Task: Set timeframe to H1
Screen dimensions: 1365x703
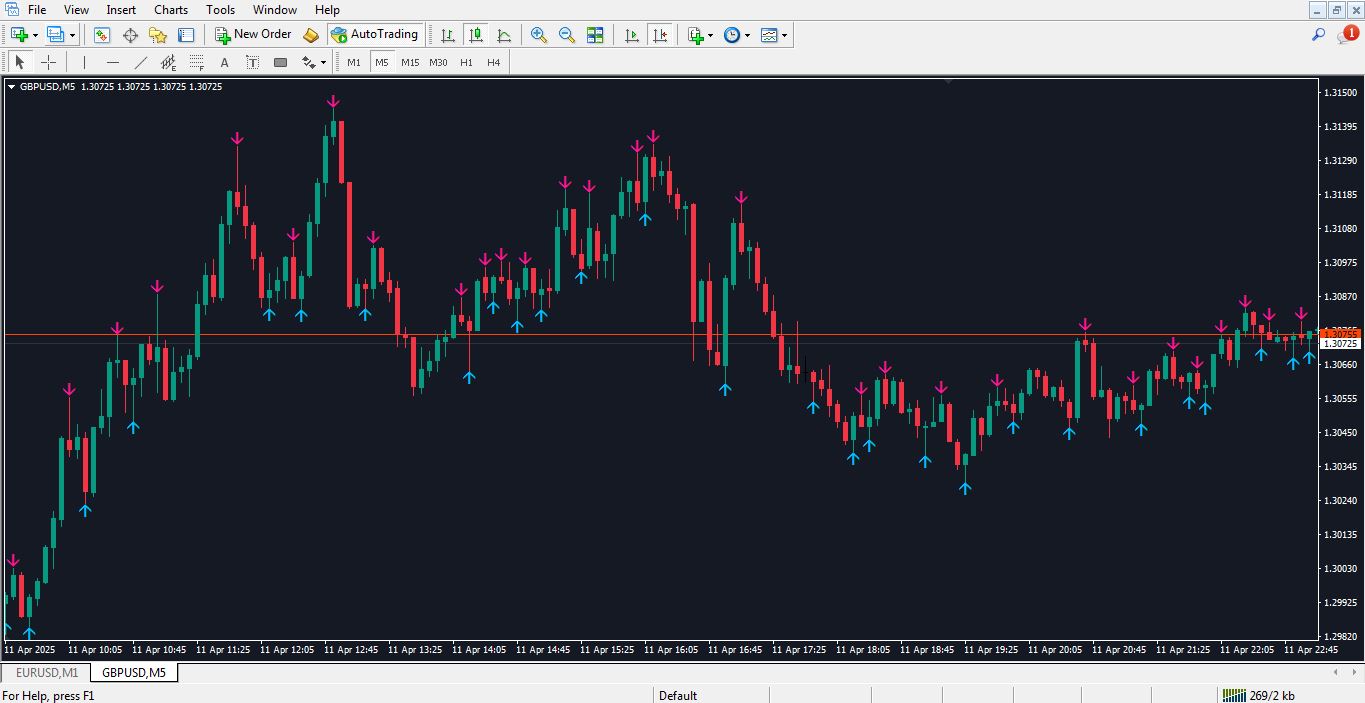Action: [466, 62]
